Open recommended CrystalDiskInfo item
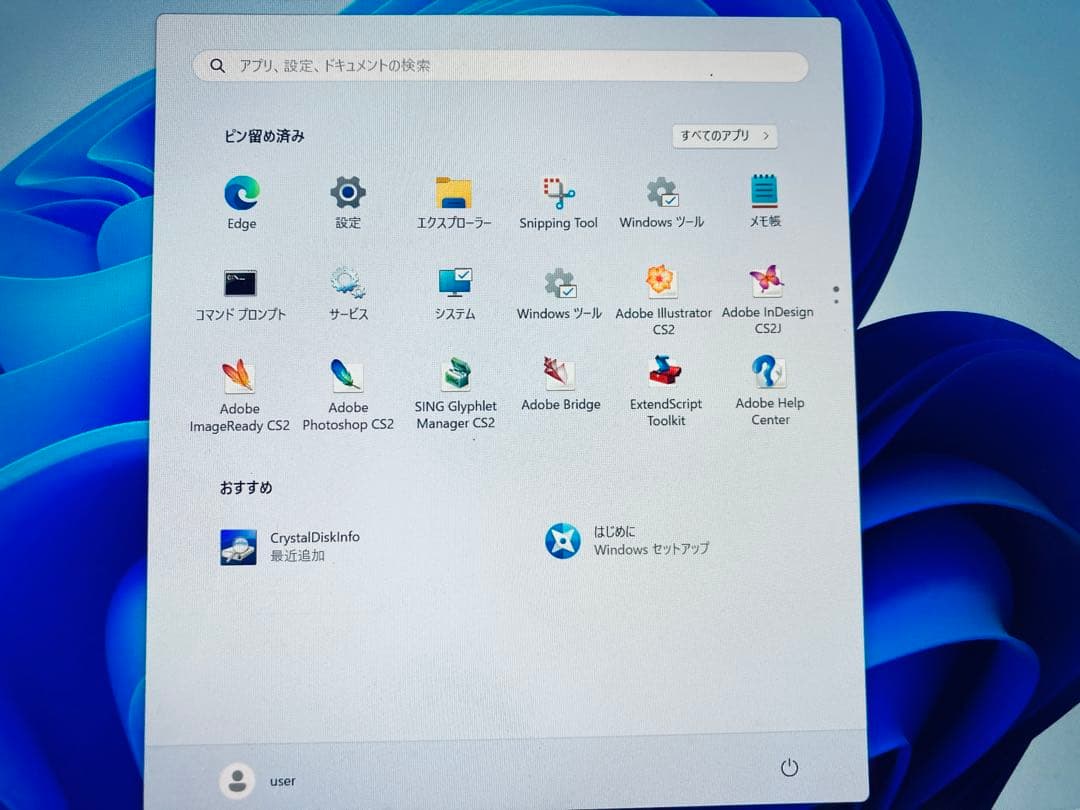Screen dimensions: 1080x810 [x=290, y=546]
